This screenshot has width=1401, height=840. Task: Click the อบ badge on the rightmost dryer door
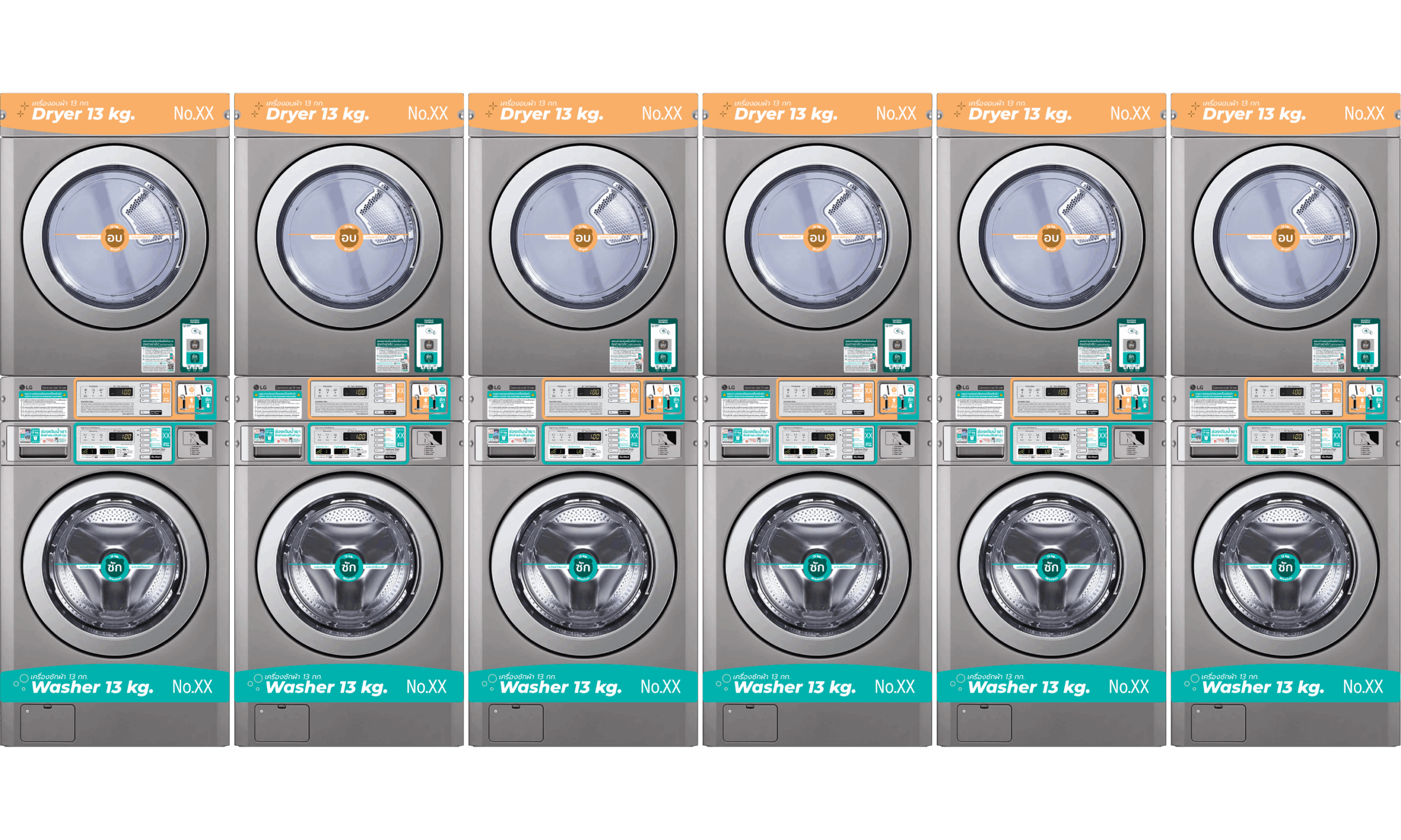pos(1285,237)
